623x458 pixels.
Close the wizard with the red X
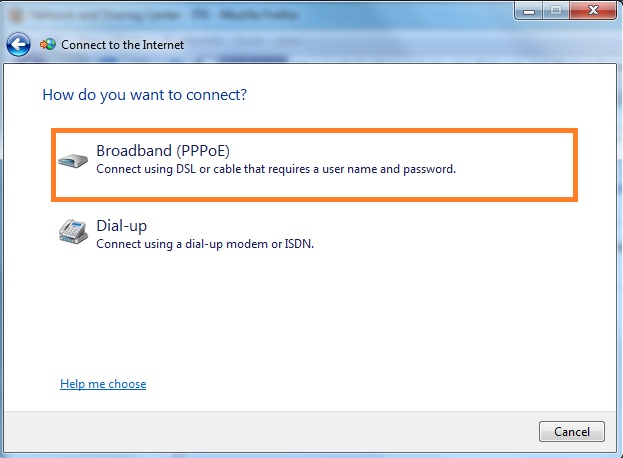point(593,11)
